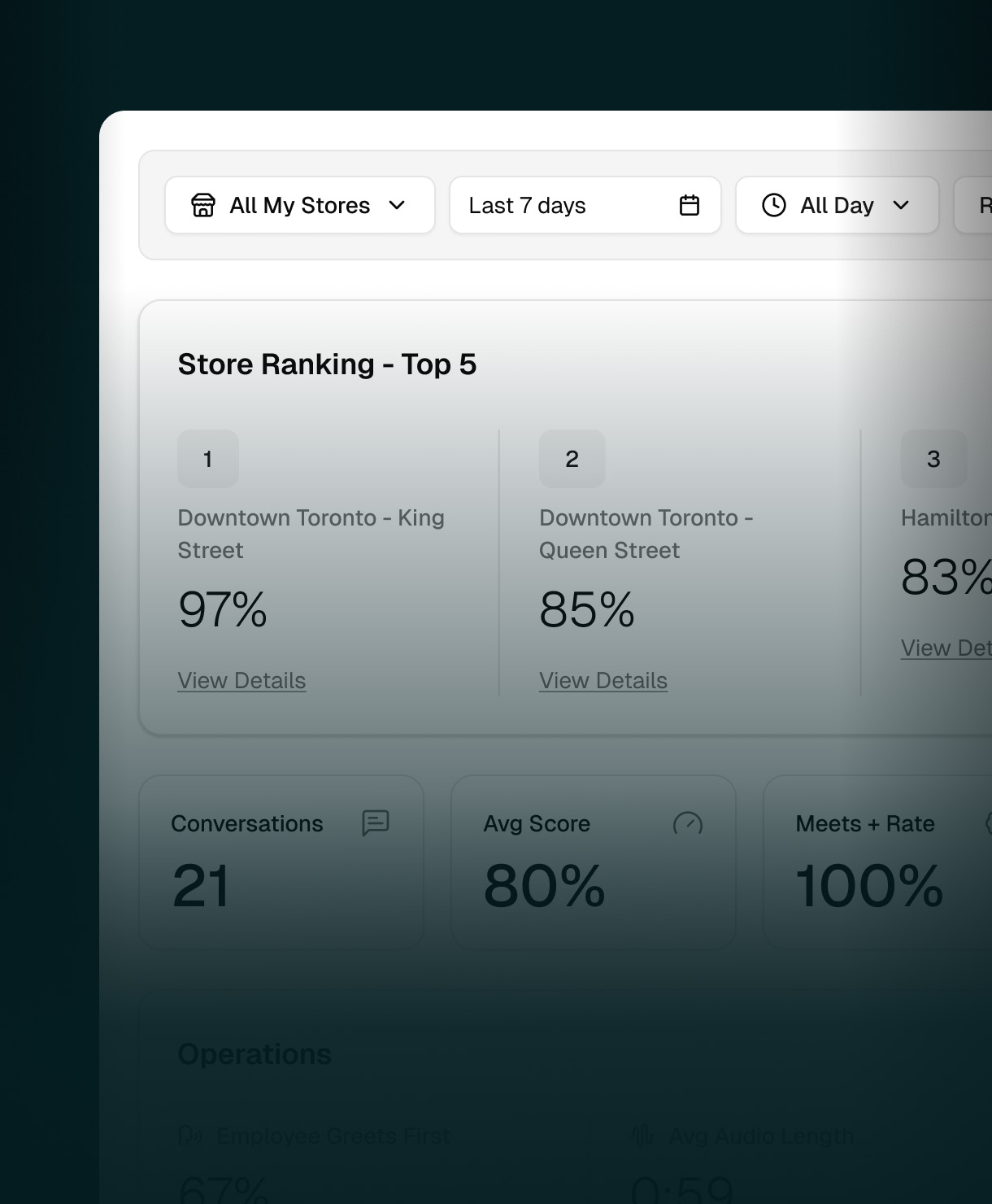The width and height of the screenshot is (992, 1204).
Task: Click the Conversations card label
Action: coord(247,823)
